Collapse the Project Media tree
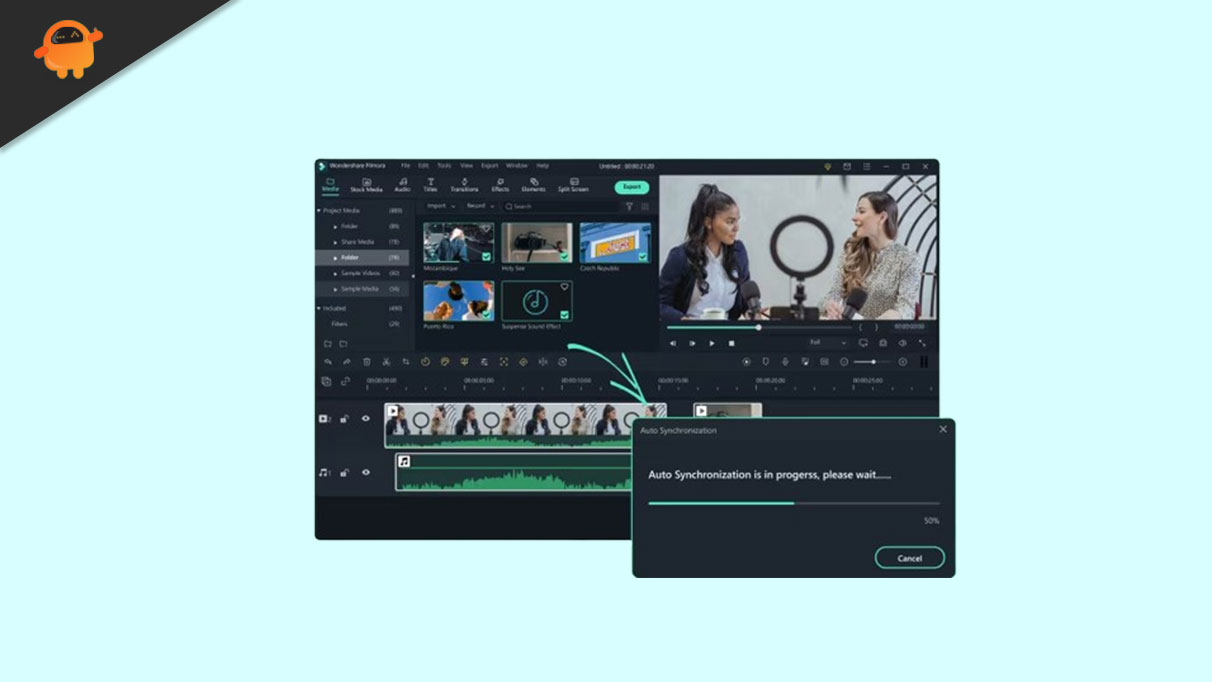The height and width of the screenshot is (682, 1212). (x=319, y=211)
